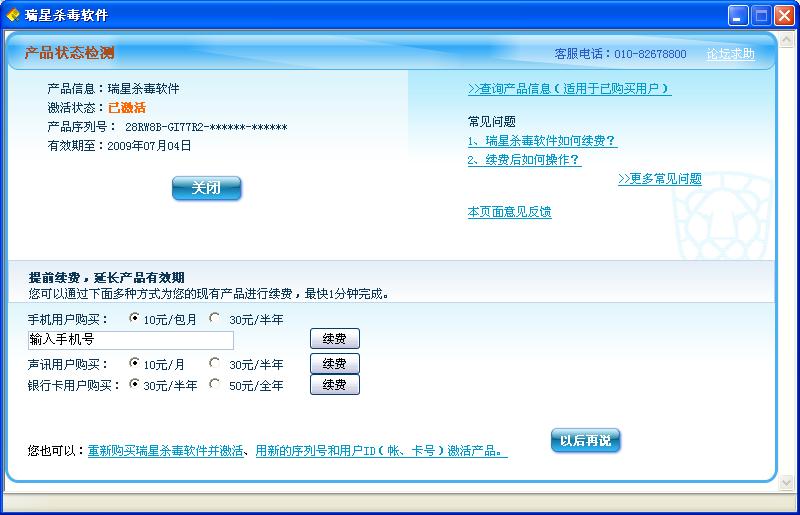Open the 更多常见问题 link
This screenshot has height=515, width=800.
660,179
